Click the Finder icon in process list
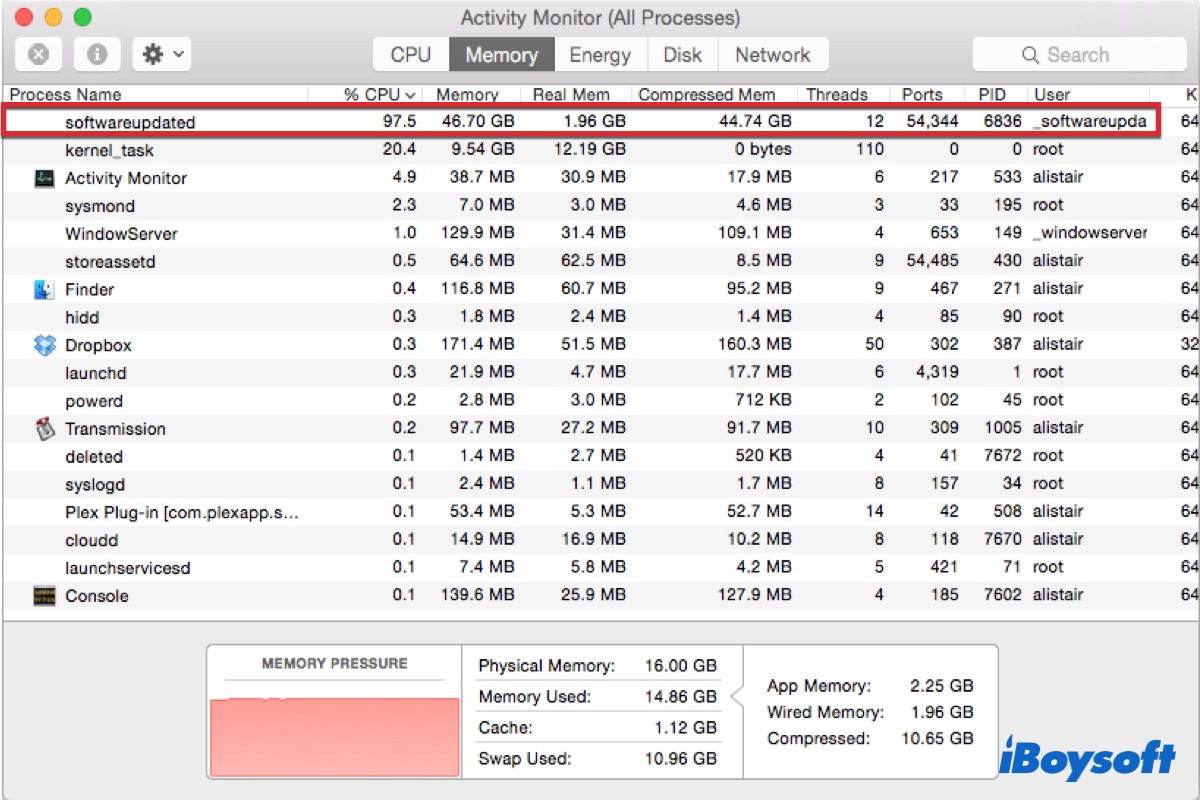Viewport: 1200px width, 800px height. 44,290
